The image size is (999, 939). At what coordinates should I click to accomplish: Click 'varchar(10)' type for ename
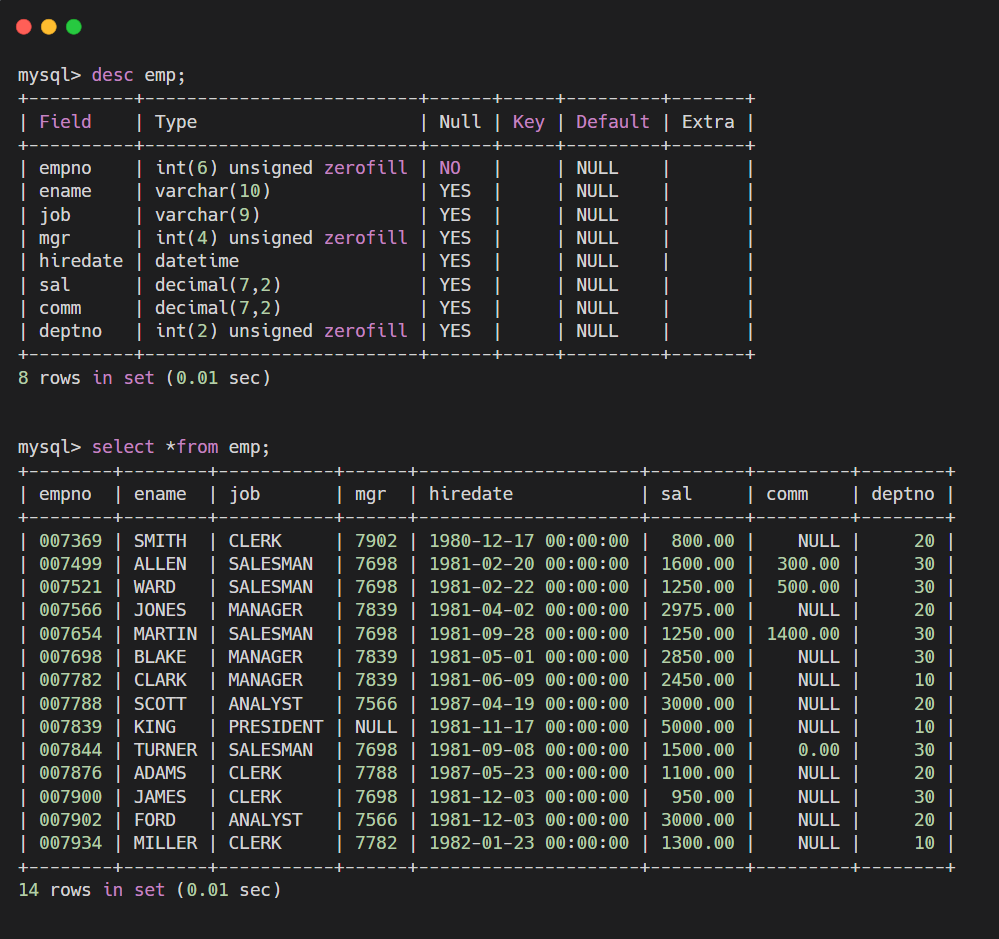[x=213, y=191]
